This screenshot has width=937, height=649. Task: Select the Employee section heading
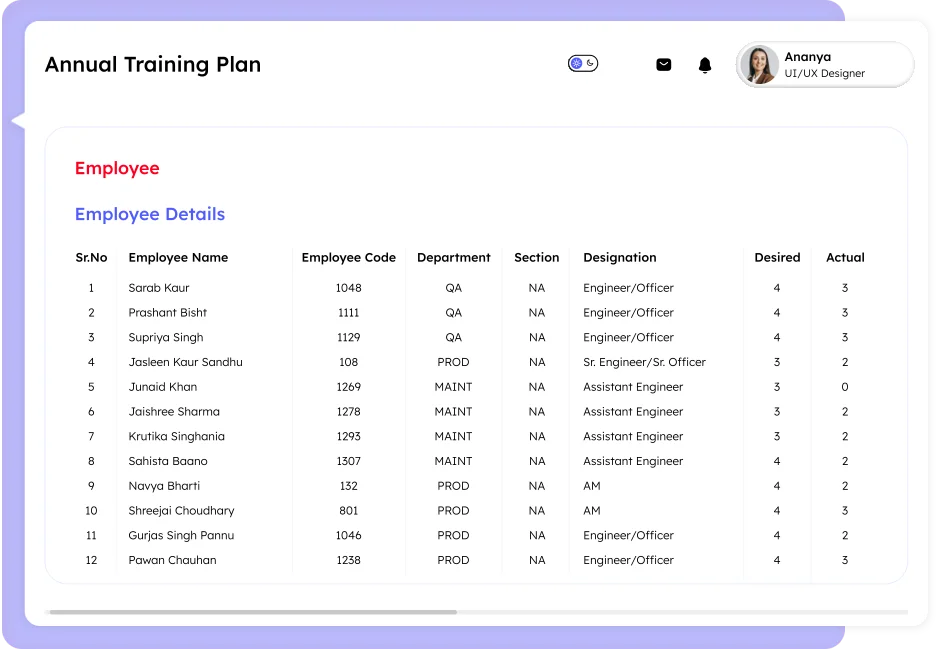pyautogui.click(x=117, y=168)
